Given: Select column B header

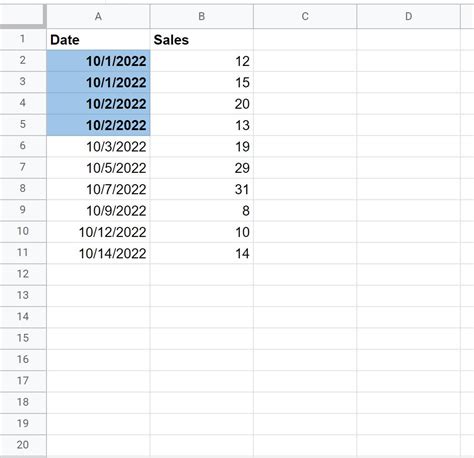Looking at the screenshot, I should (202, 16).
